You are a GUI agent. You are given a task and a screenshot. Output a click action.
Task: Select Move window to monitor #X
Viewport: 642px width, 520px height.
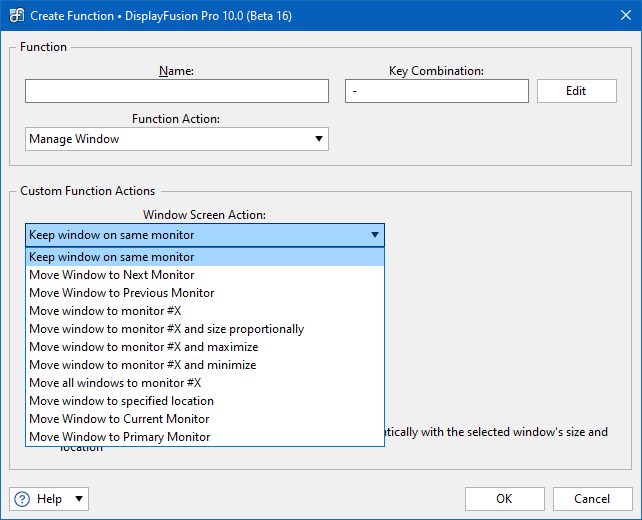click(205, 311)
